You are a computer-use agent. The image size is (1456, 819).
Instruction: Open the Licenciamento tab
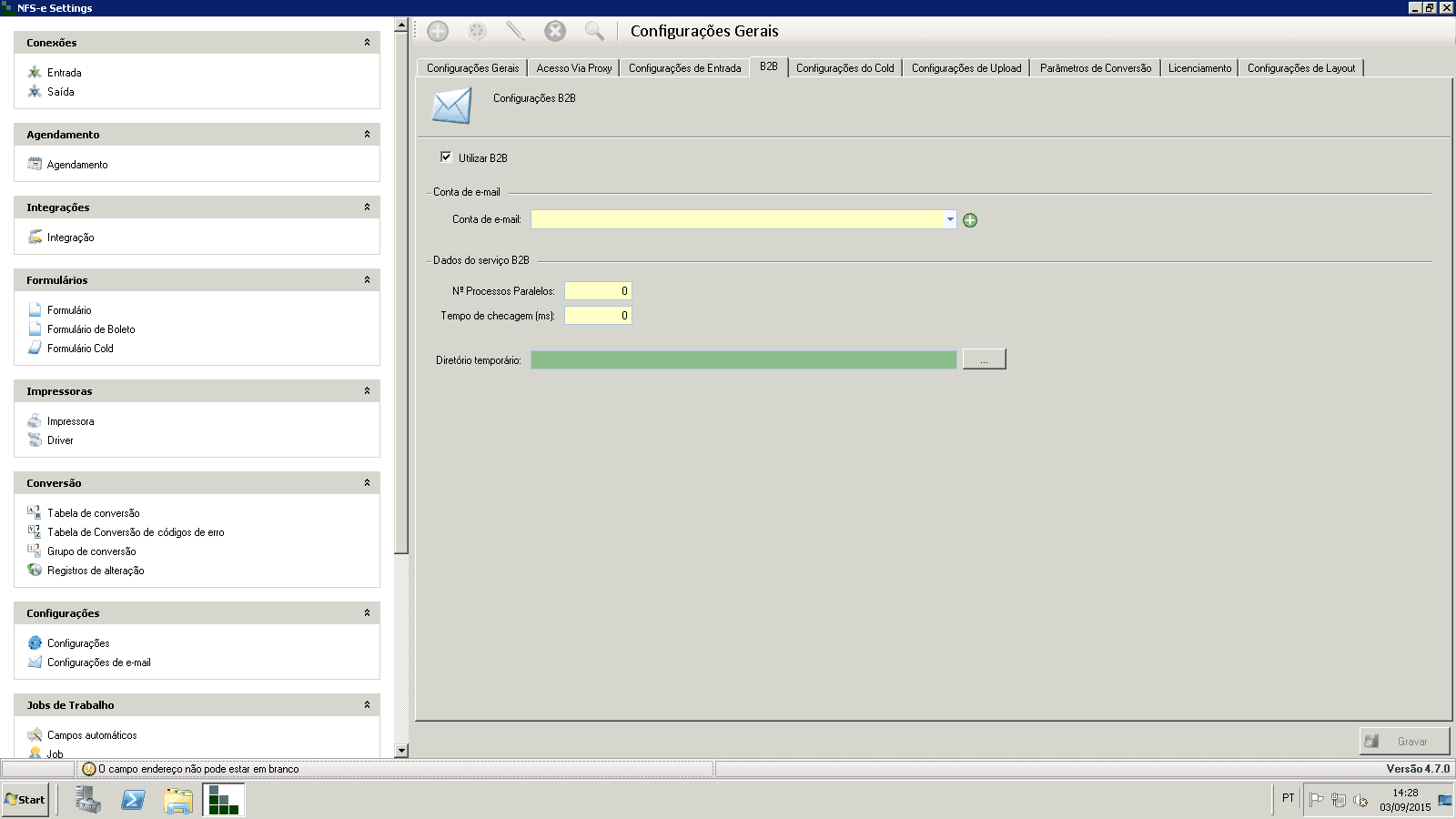click(x=1199, y=68)
